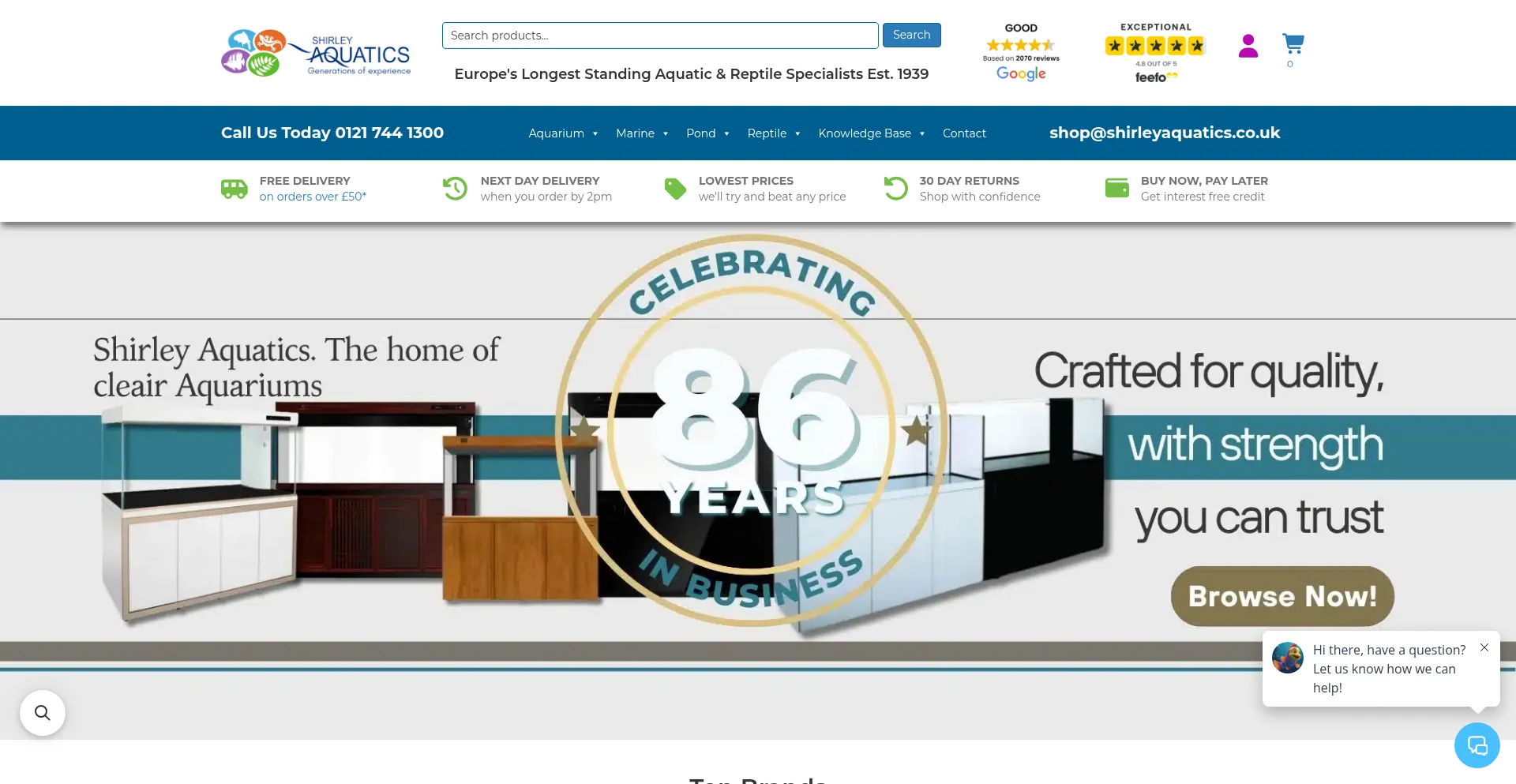
Task: Open the shopping cart icon
Action: pos(1293,43)
